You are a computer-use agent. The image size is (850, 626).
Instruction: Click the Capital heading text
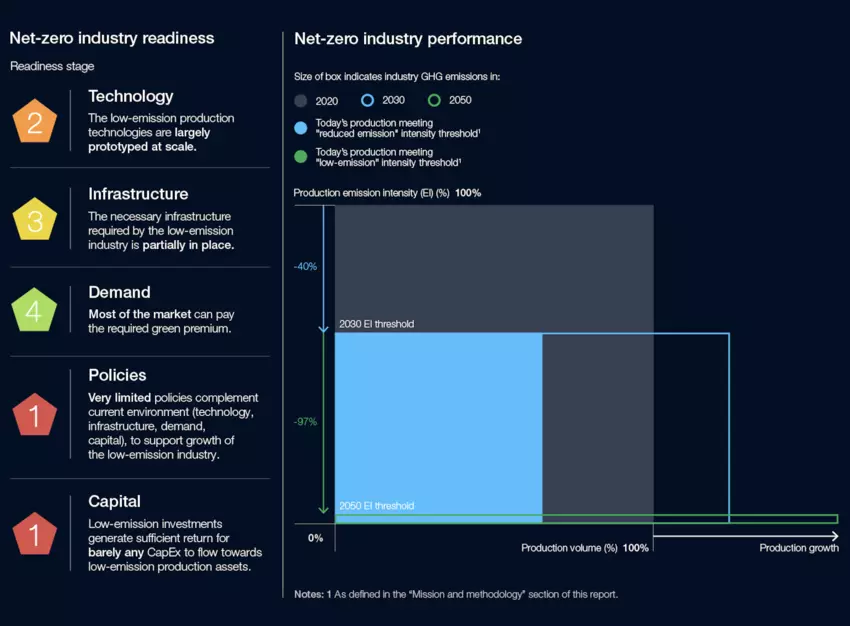click(114, 501)
